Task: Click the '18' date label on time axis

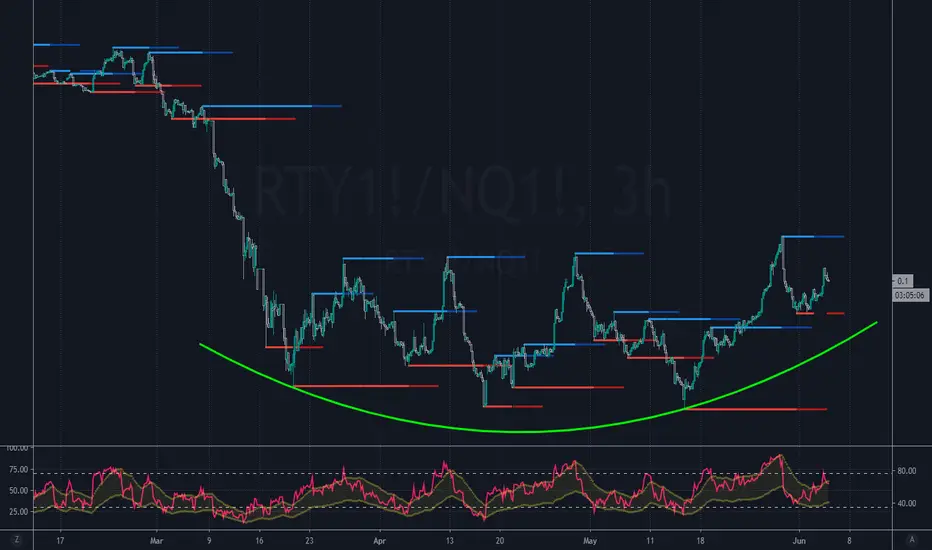Action: (x=700, y=541)
